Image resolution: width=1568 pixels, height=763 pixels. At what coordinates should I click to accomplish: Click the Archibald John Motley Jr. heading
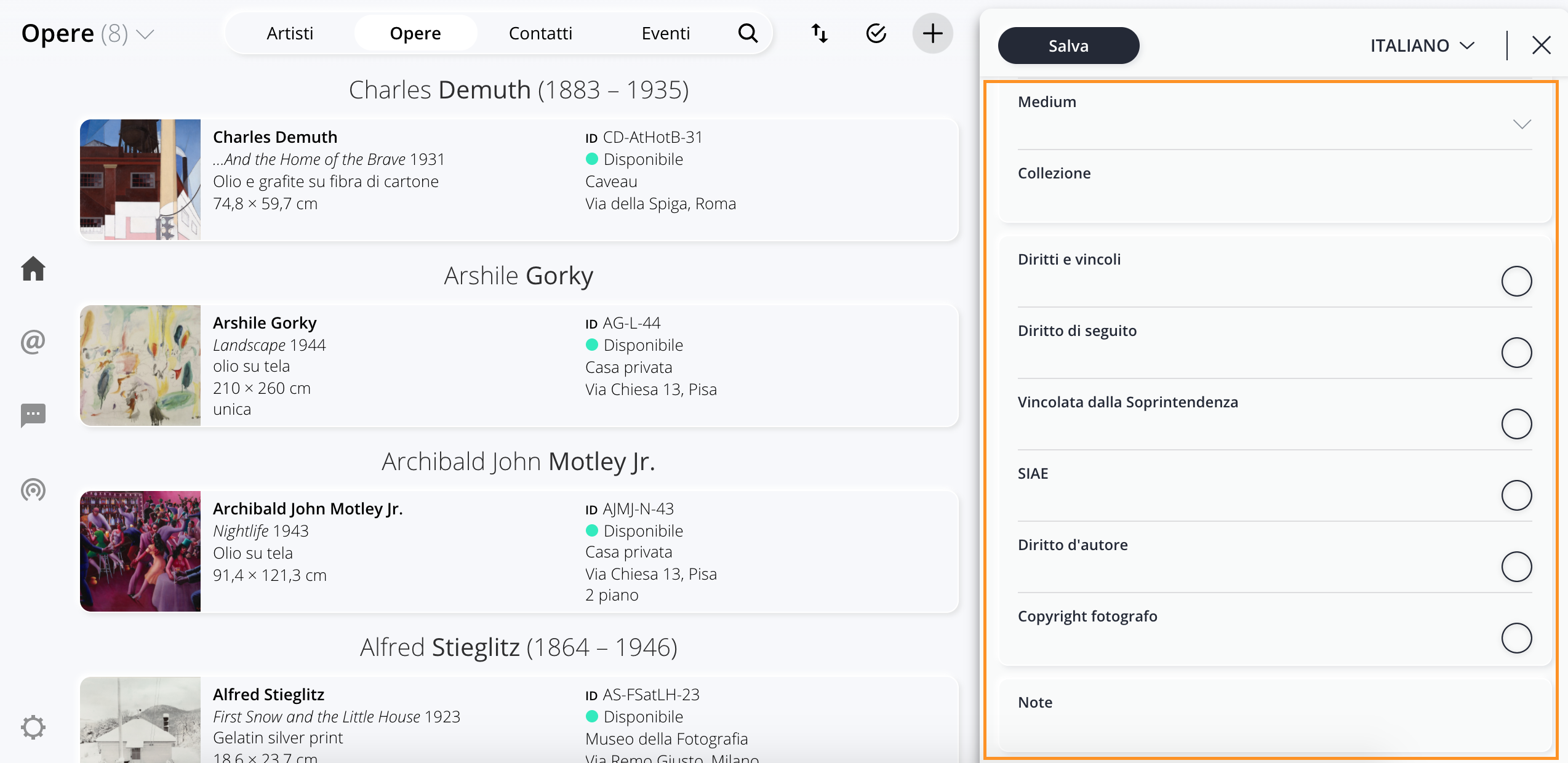(519, 461)
